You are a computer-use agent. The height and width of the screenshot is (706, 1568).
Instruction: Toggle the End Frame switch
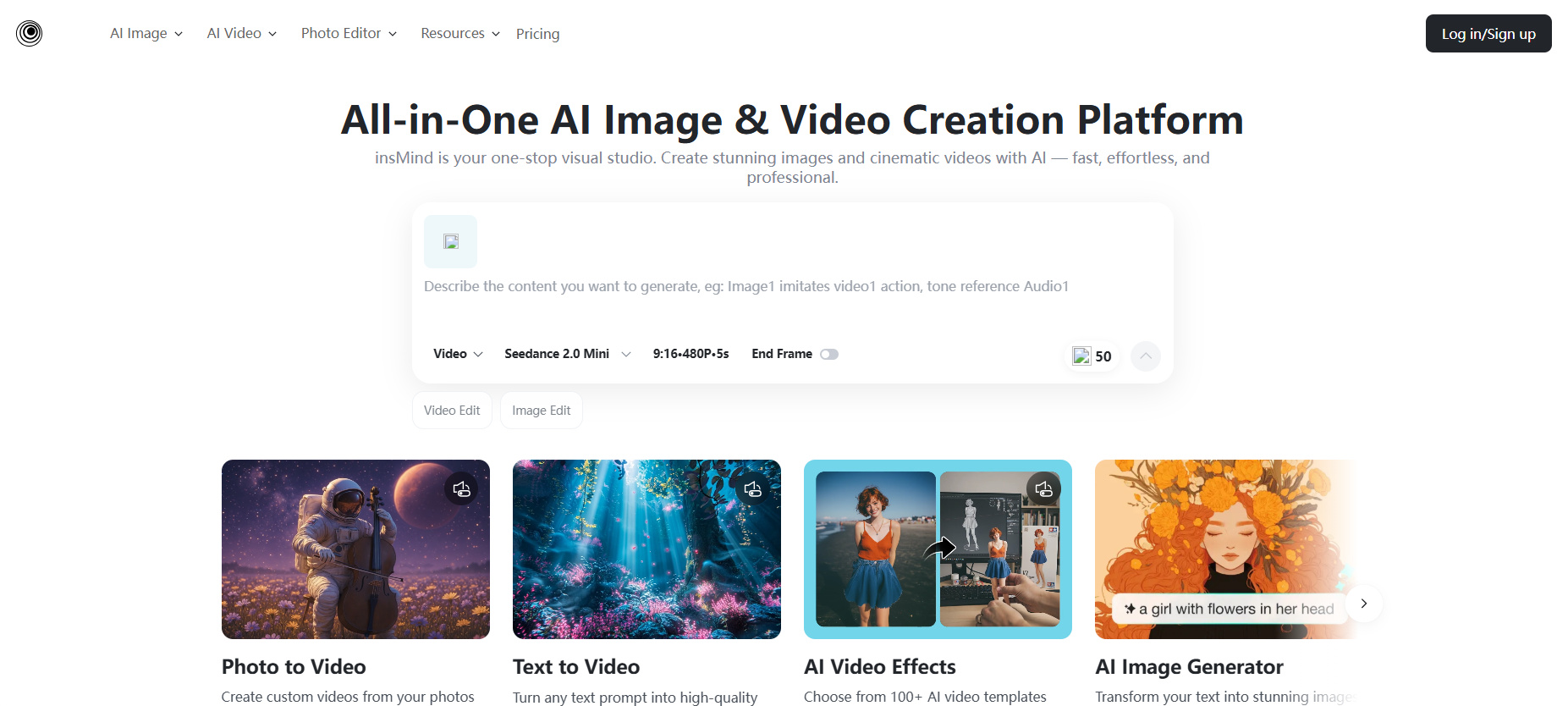coord(829,355)
